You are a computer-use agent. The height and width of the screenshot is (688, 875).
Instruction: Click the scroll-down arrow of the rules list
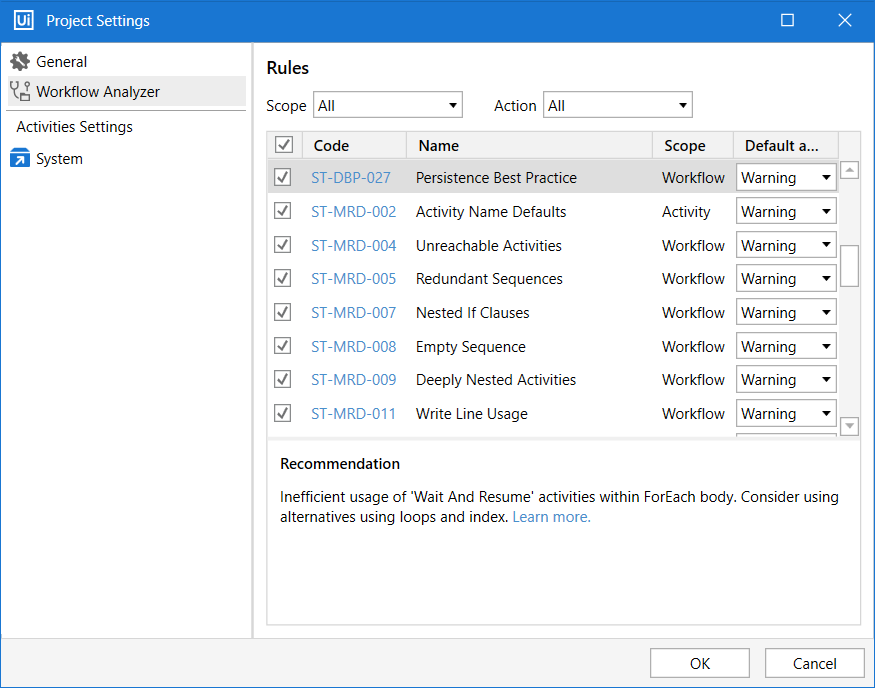(849, 425)
